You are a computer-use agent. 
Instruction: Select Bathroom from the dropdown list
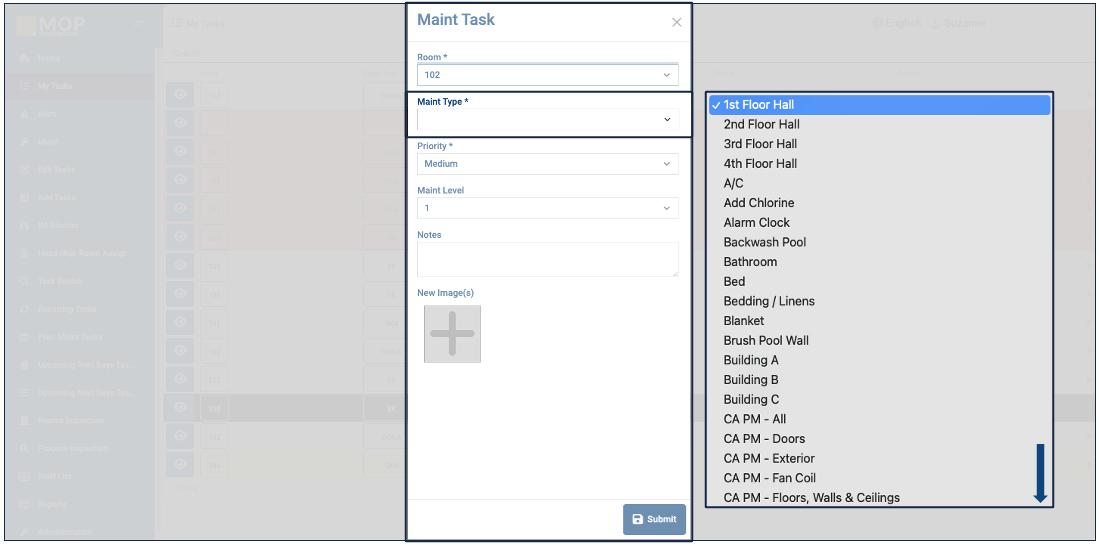pyautogui.click(x=750, y=262)
